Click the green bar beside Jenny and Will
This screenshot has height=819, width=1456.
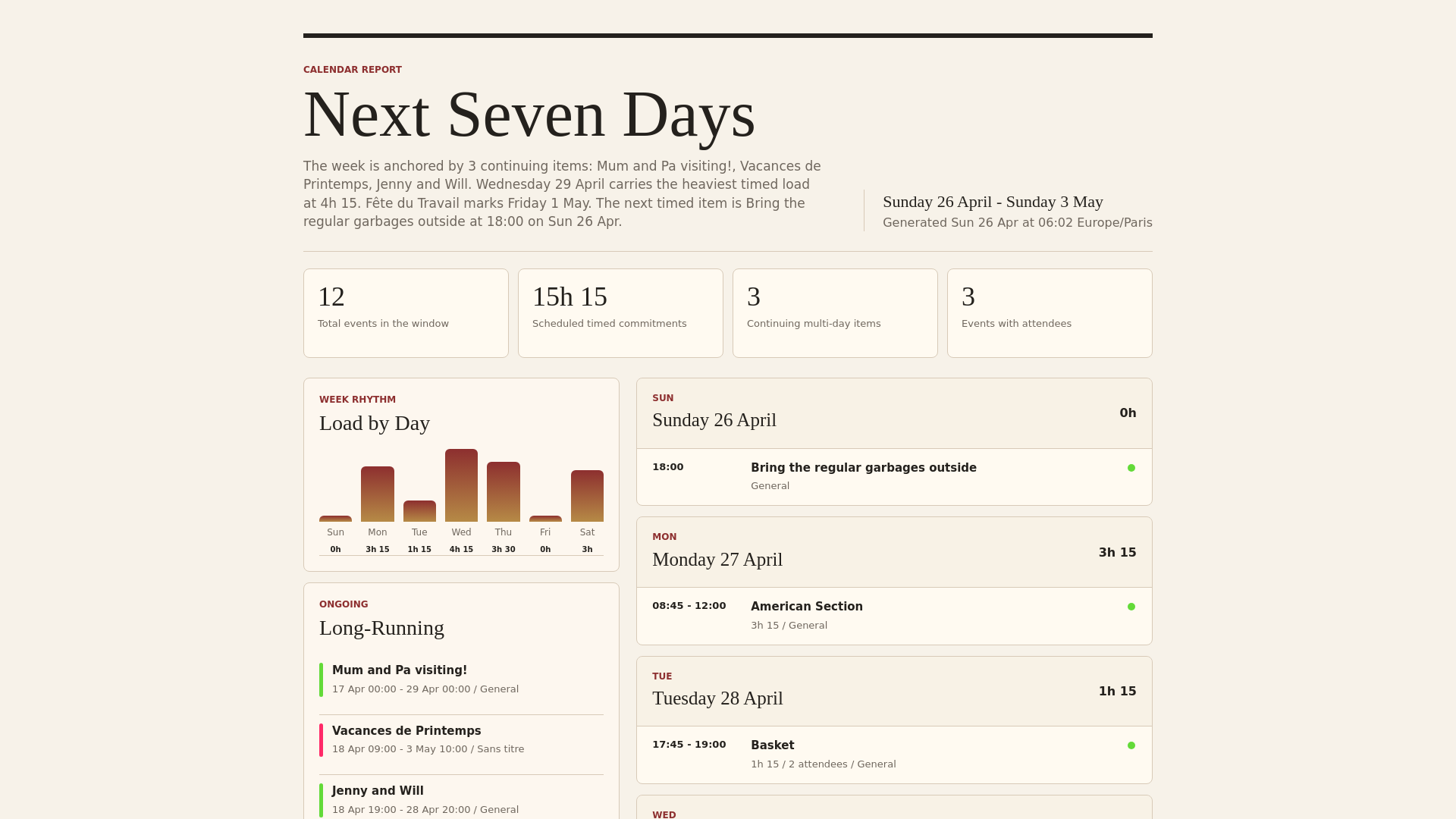pyautogui.click(x=321, y=800)
